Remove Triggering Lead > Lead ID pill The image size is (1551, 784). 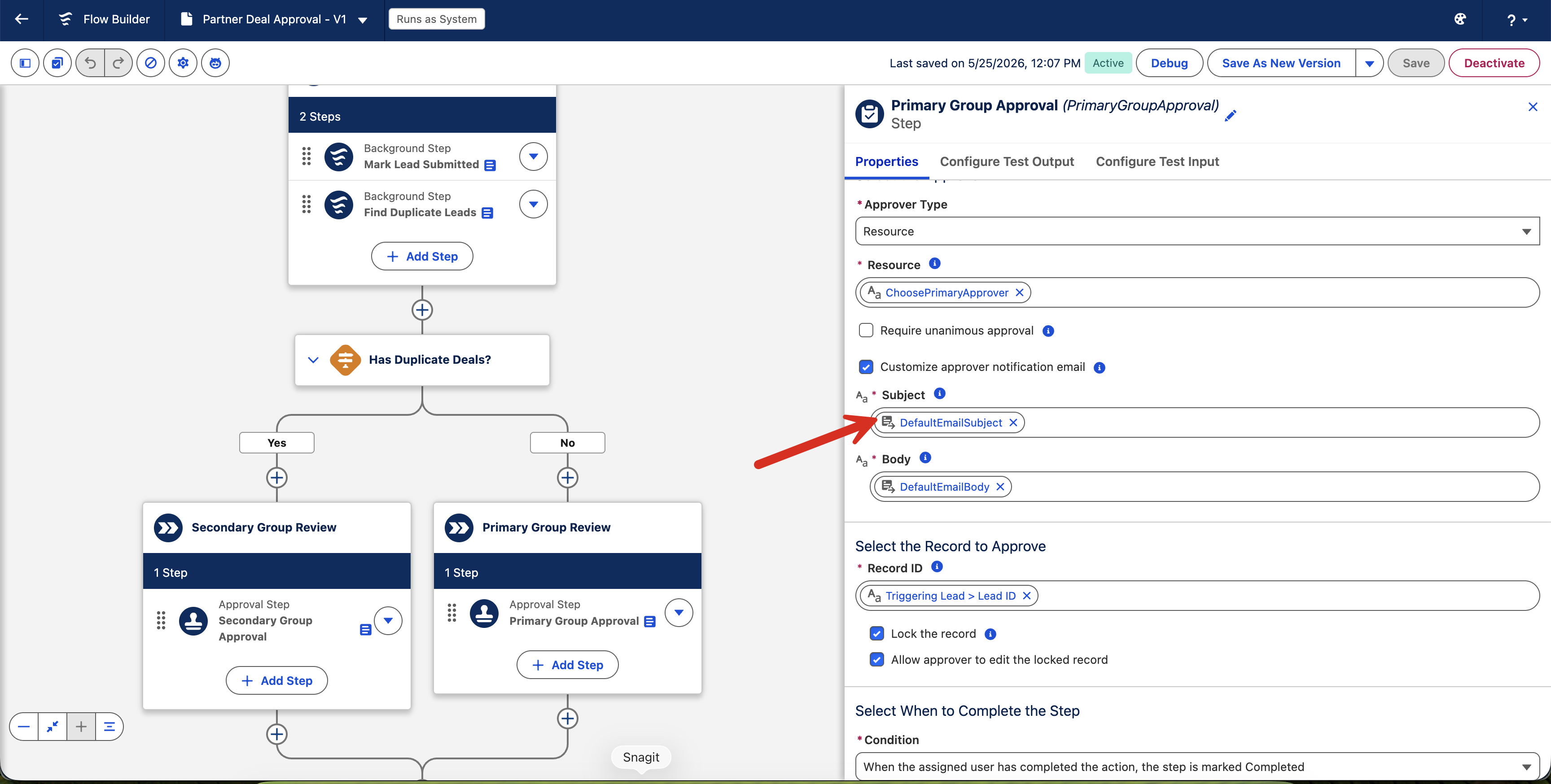pyautogui.click(x=1026, y=596)
